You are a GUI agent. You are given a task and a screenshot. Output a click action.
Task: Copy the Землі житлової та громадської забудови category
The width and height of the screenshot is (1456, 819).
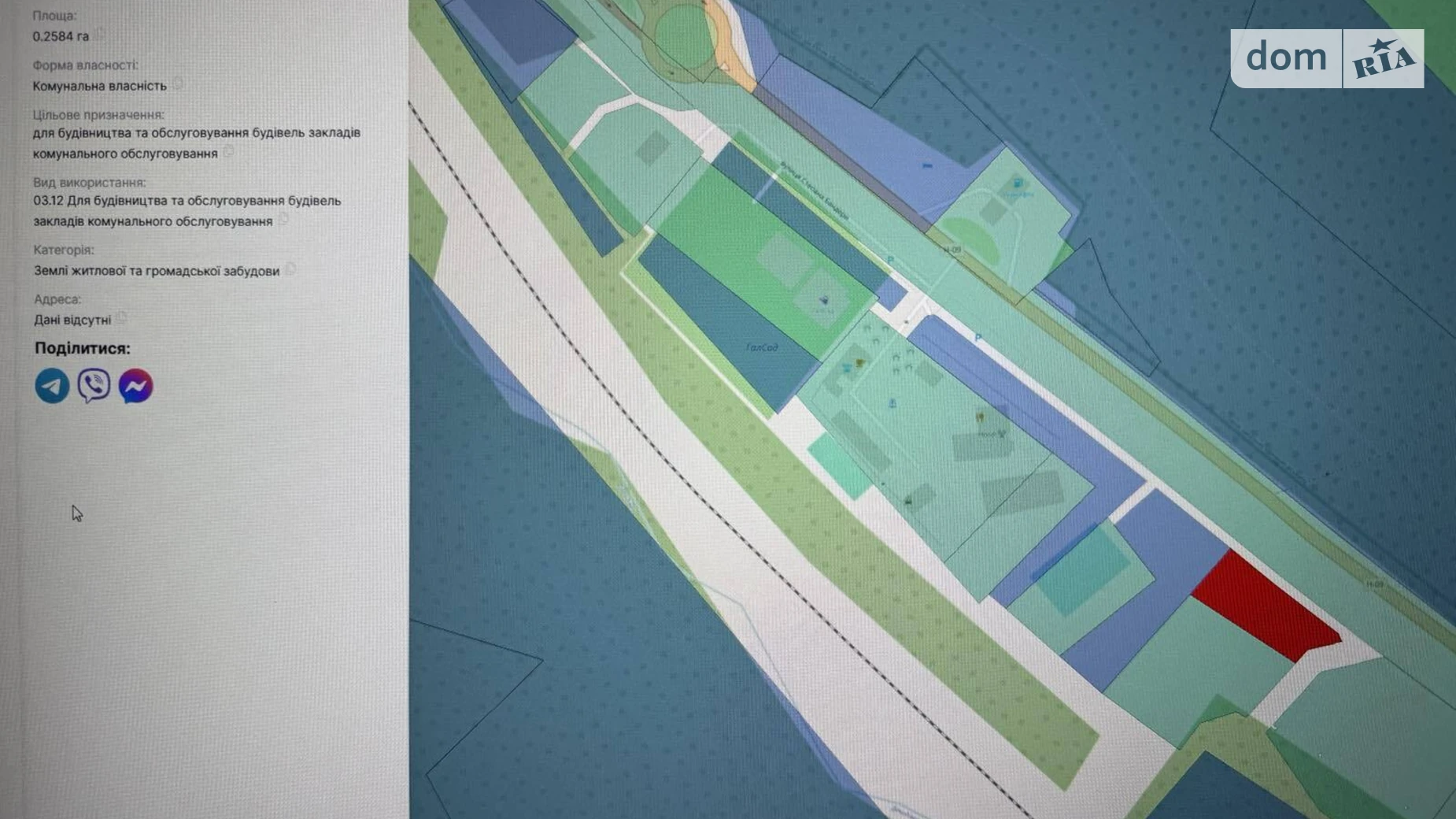click(x=290, y=270)
